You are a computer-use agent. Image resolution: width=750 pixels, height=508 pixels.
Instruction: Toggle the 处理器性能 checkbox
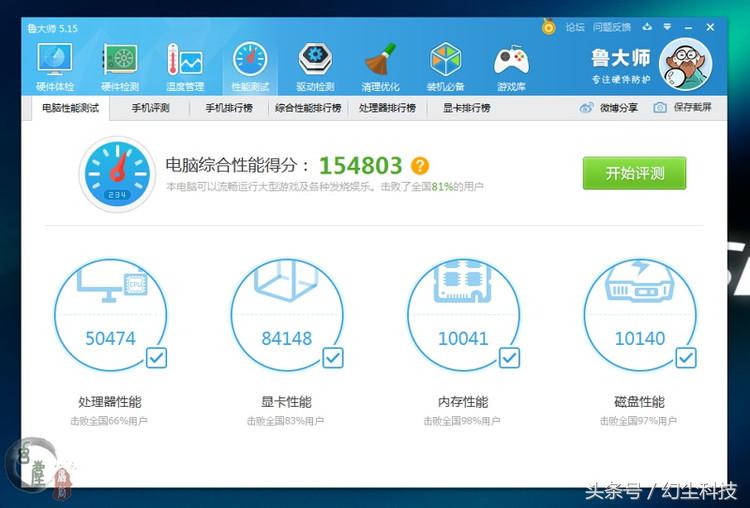pyautogui.click(x=156, y=357)
